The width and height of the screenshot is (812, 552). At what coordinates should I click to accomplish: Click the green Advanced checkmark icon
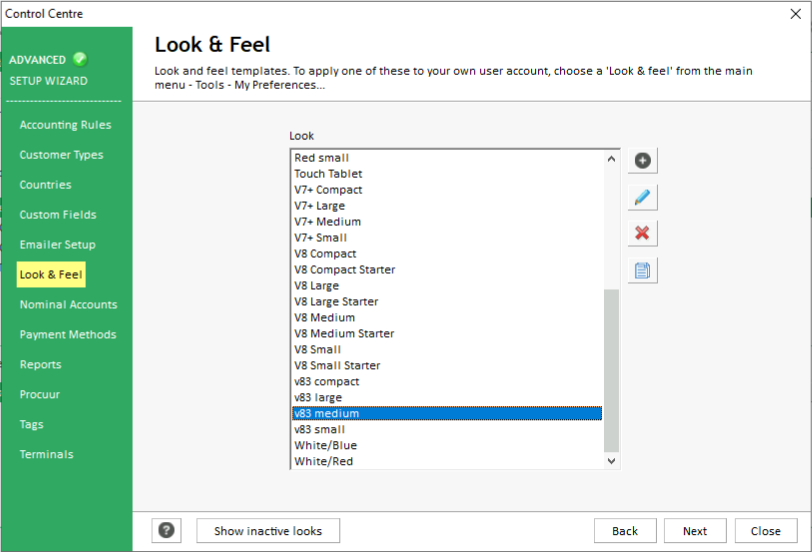pyautogui.click(x=80, y=59)
